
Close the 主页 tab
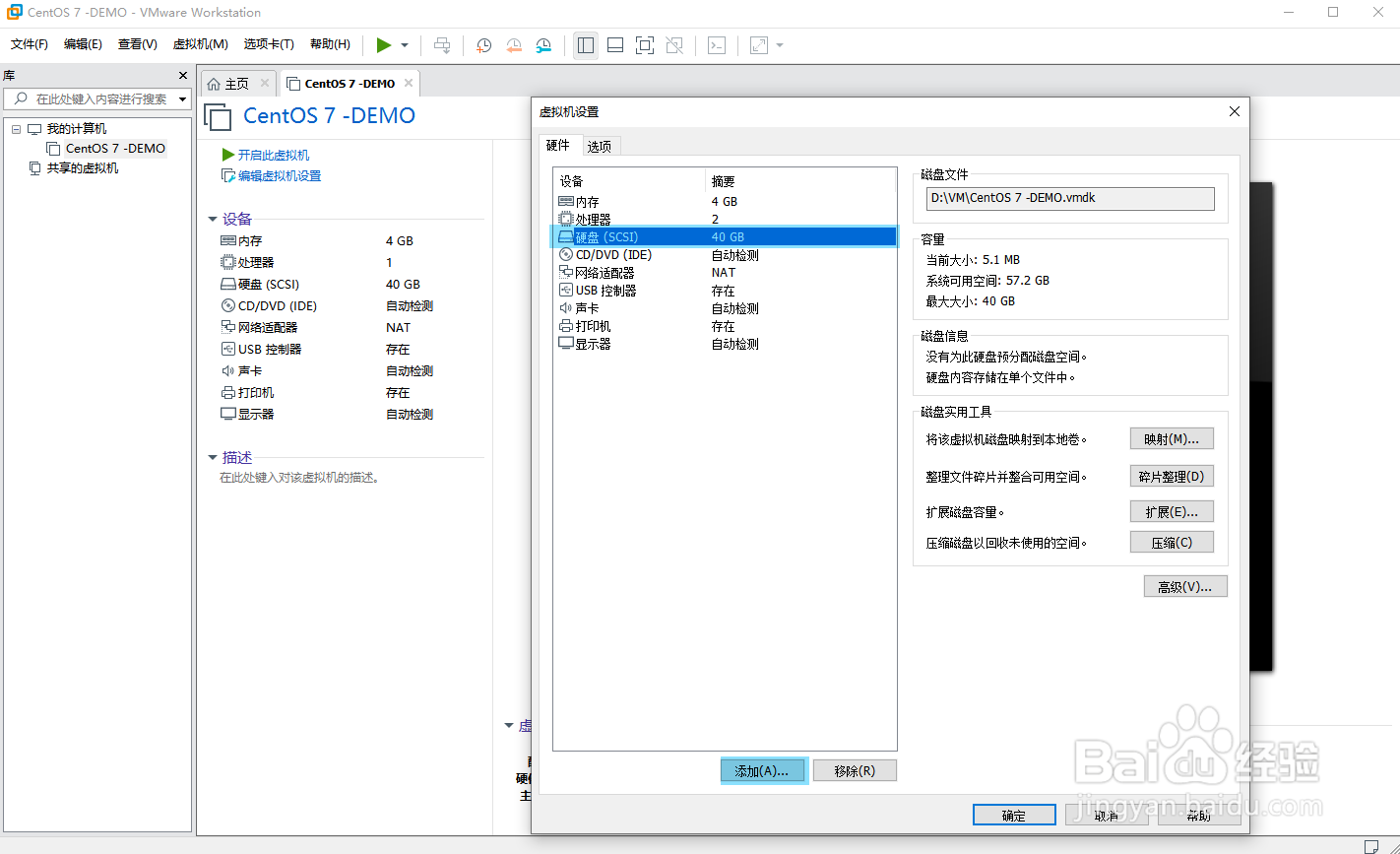tap(264, 83)
